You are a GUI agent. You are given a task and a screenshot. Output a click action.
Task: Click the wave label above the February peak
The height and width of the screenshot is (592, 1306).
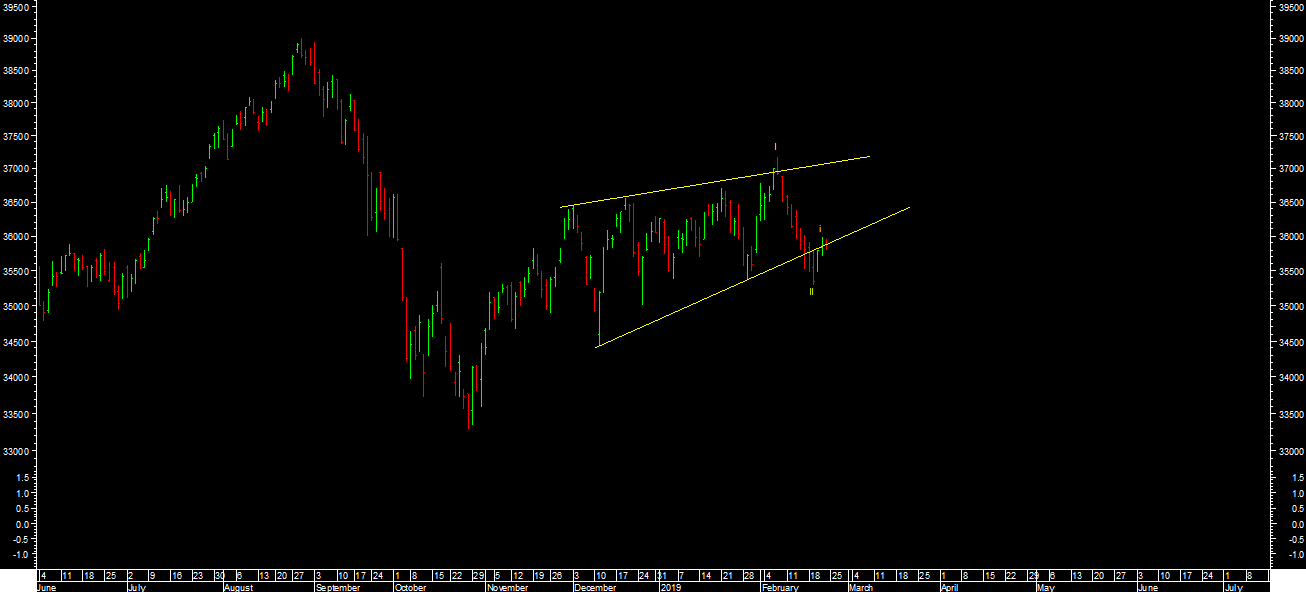776,146
